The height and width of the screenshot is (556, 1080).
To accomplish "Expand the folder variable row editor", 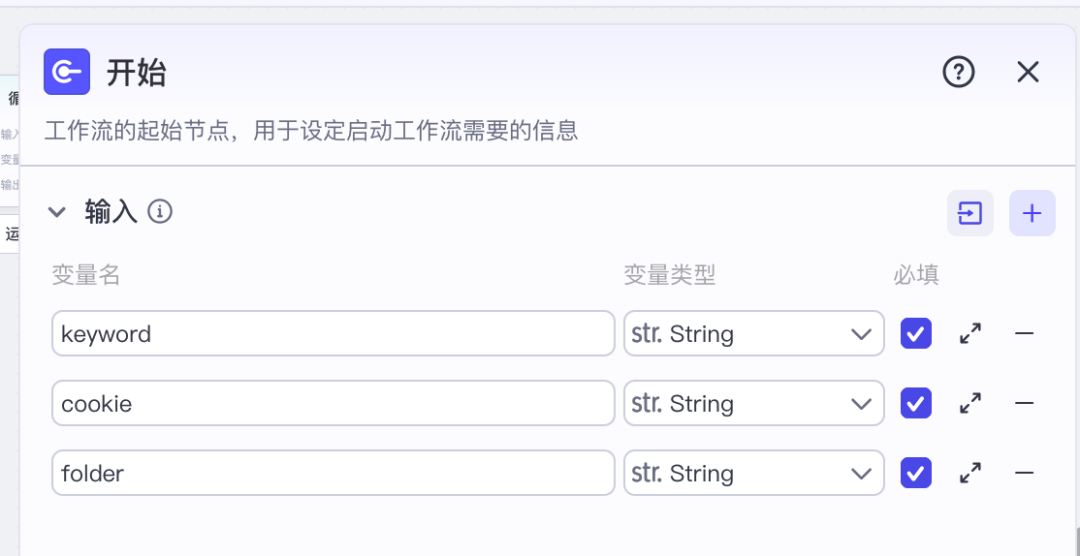I will 970,474.
